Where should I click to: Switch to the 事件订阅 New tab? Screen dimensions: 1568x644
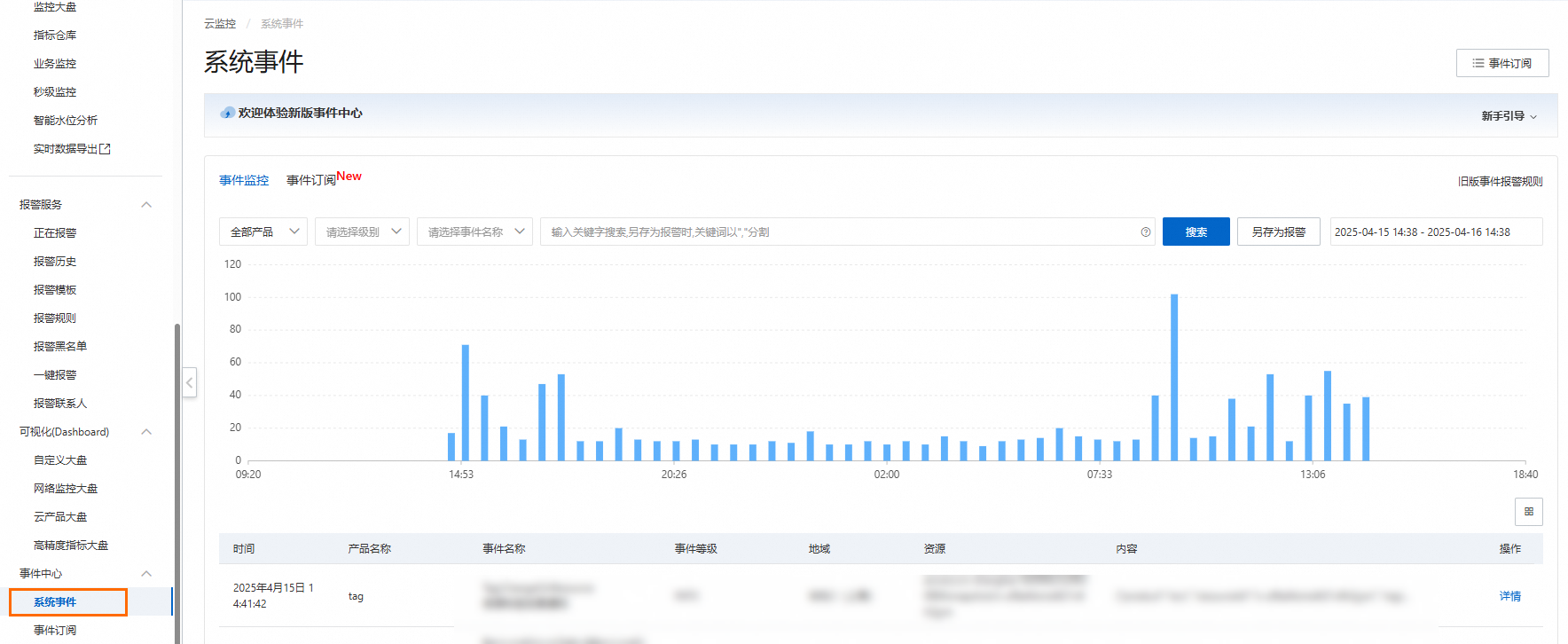[324, 179]
